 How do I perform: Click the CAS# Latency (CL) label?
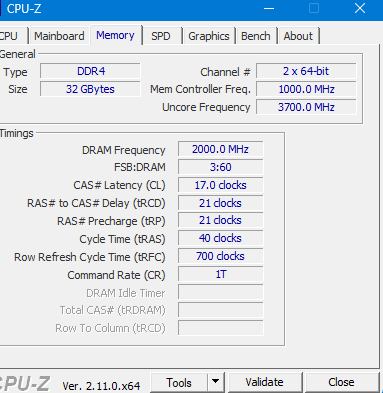click(119, 185)
